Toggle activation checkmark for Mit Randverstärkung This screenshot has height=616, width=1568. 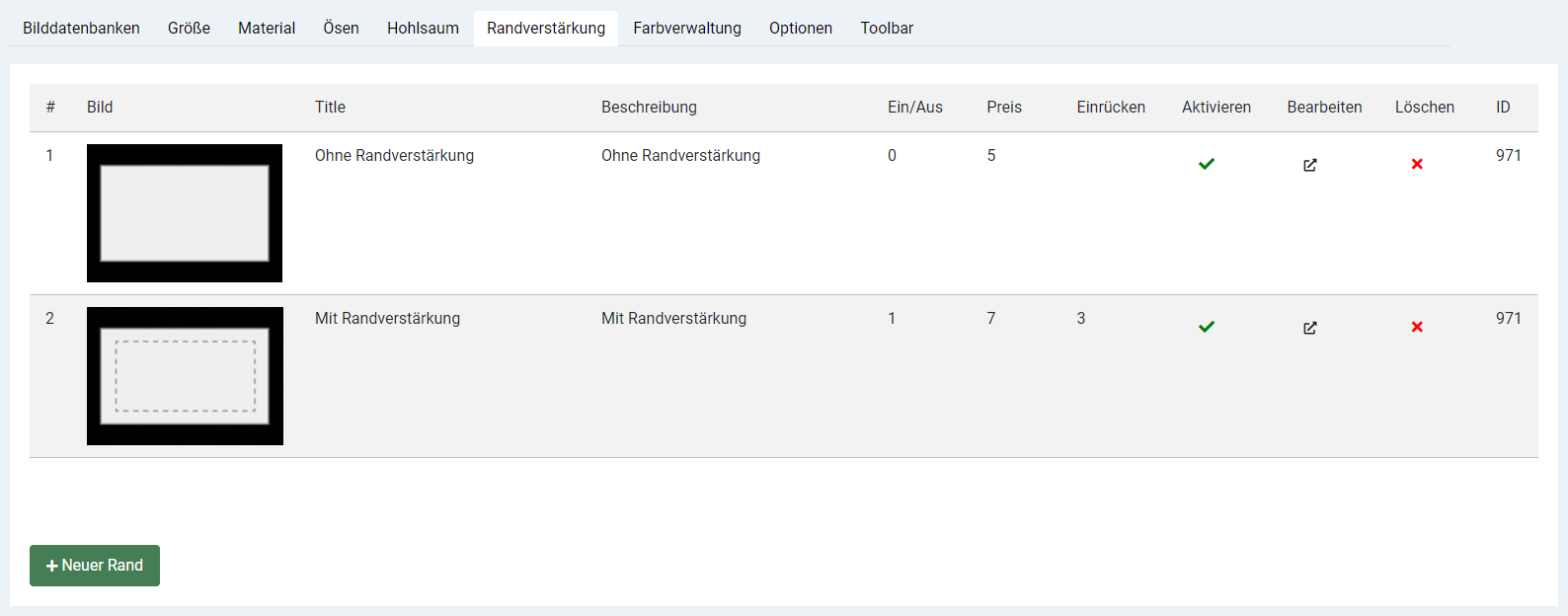1207,327
